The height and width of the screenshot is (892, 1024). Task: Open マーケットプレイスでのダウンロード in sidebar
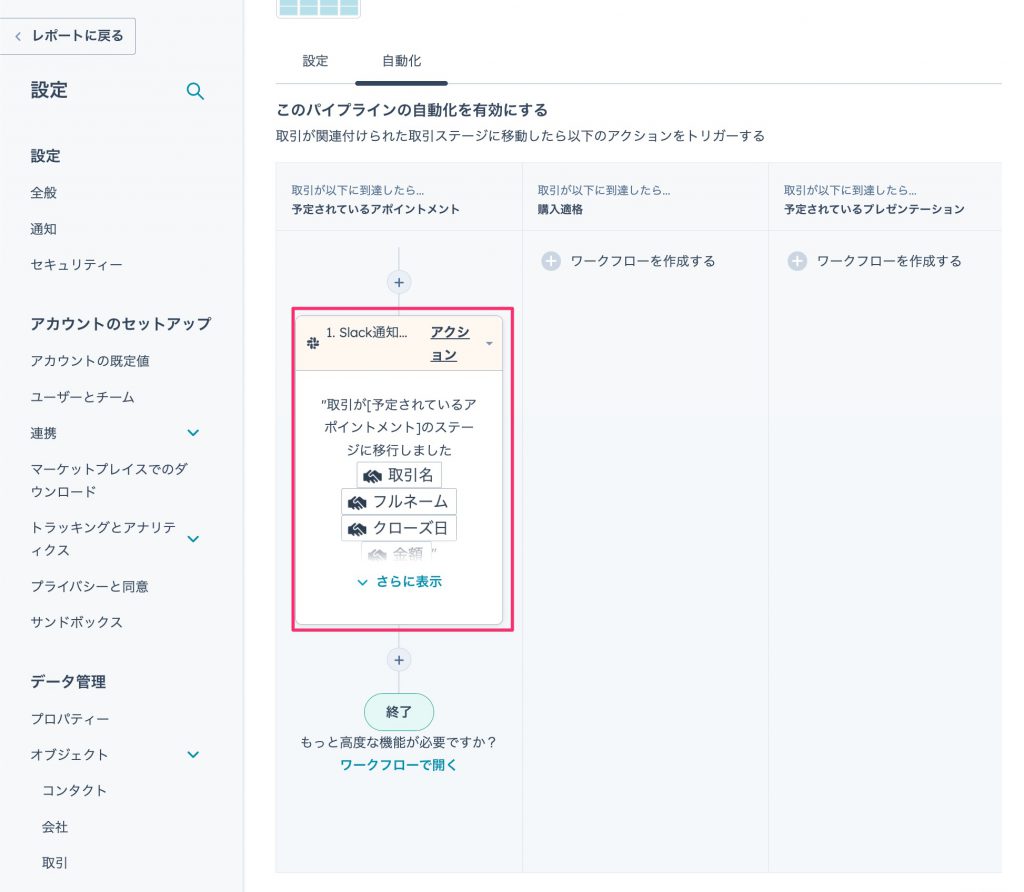pyautogui.click(x=109, y=480)
